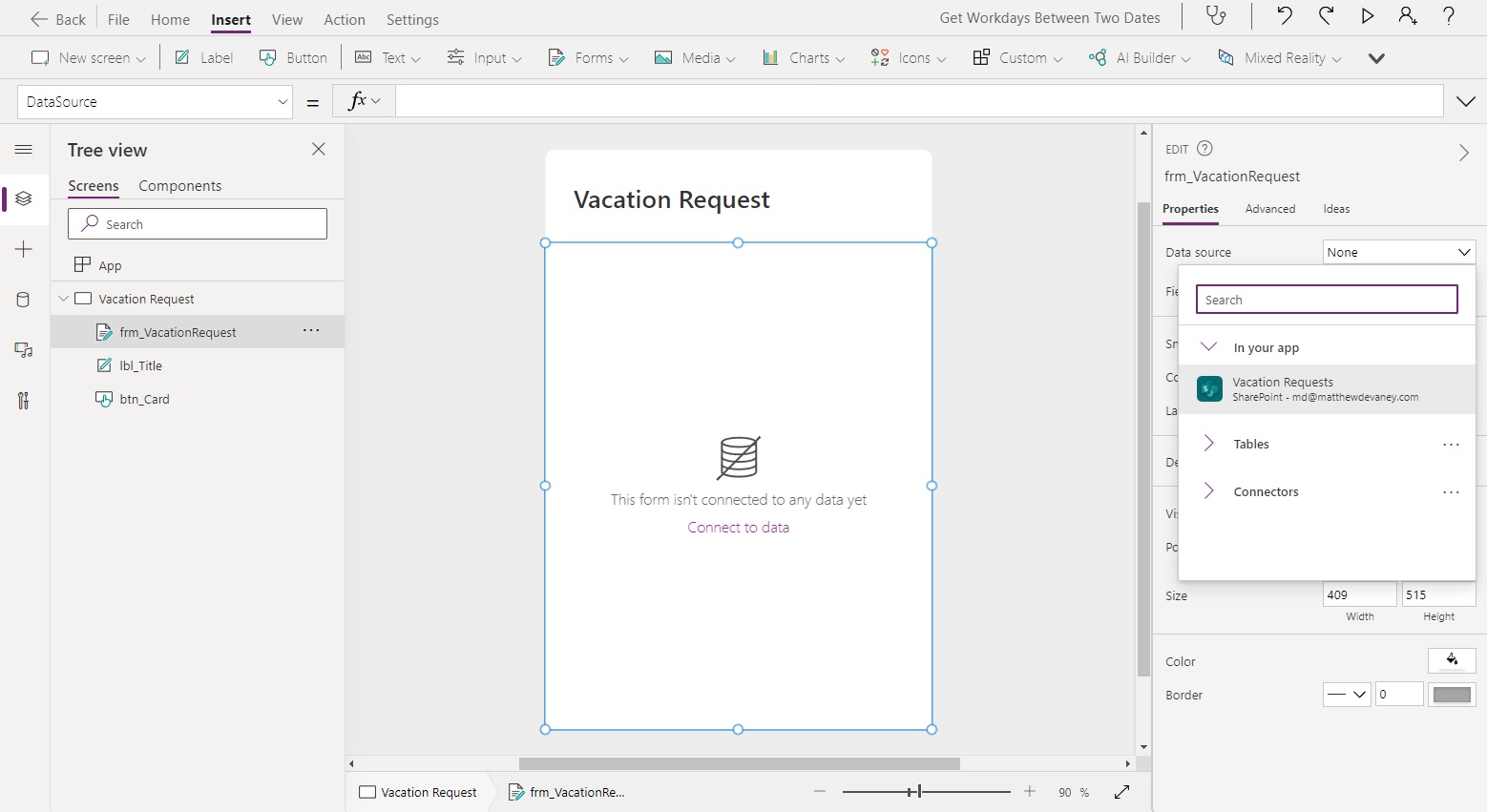Open the Media panel in left rail
Viewport: 1487px width, 812px height.
(x=23, y=350)
